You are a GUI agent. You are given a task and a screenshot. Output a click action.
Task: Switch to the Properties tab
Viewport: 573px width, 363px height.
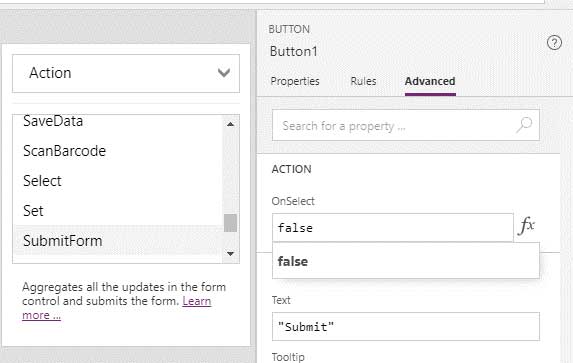click(x=295, y=81)
